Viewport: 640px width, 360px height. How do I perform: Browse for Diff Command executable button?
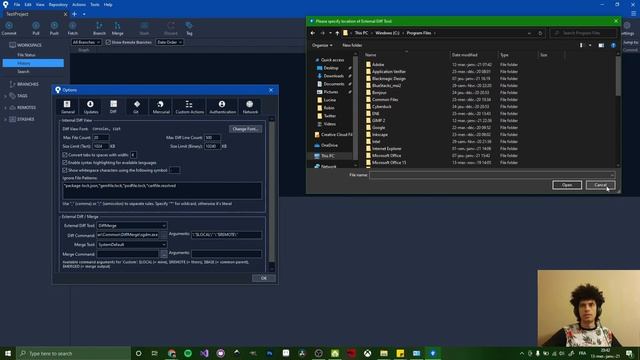coord(163,235)
